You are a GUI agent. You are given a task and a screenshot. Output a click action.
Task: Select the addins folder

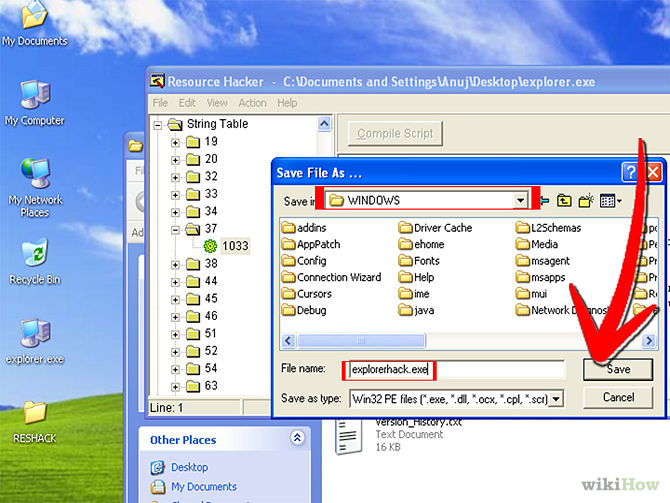click(x=304, y=228)
